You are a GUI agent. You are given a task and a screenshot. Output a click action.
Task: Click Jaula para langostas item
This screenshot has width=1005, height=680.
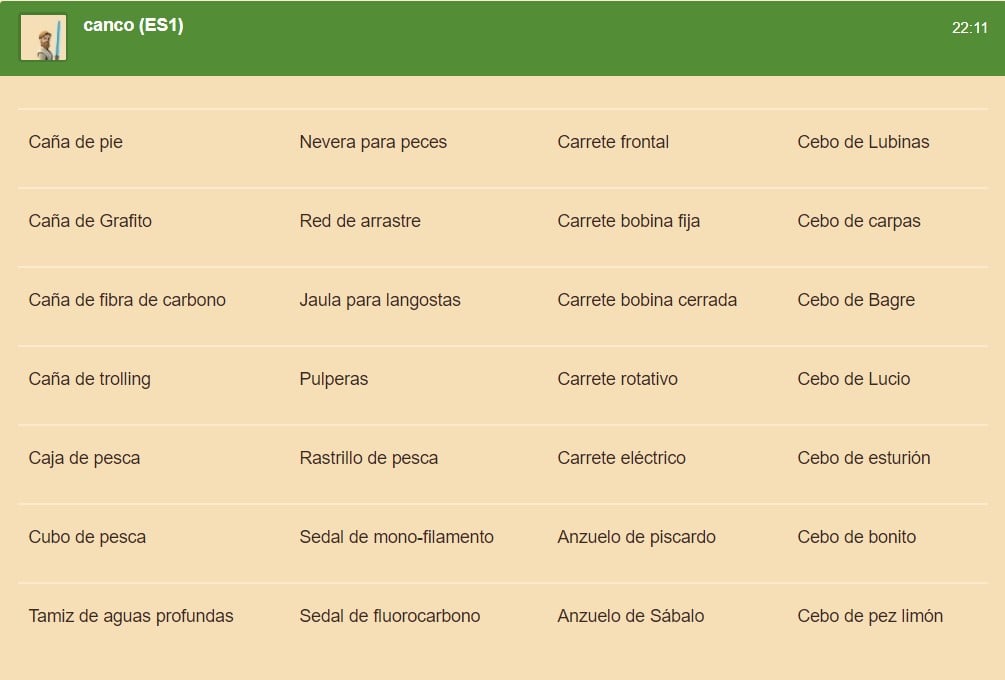coord(379,300)
